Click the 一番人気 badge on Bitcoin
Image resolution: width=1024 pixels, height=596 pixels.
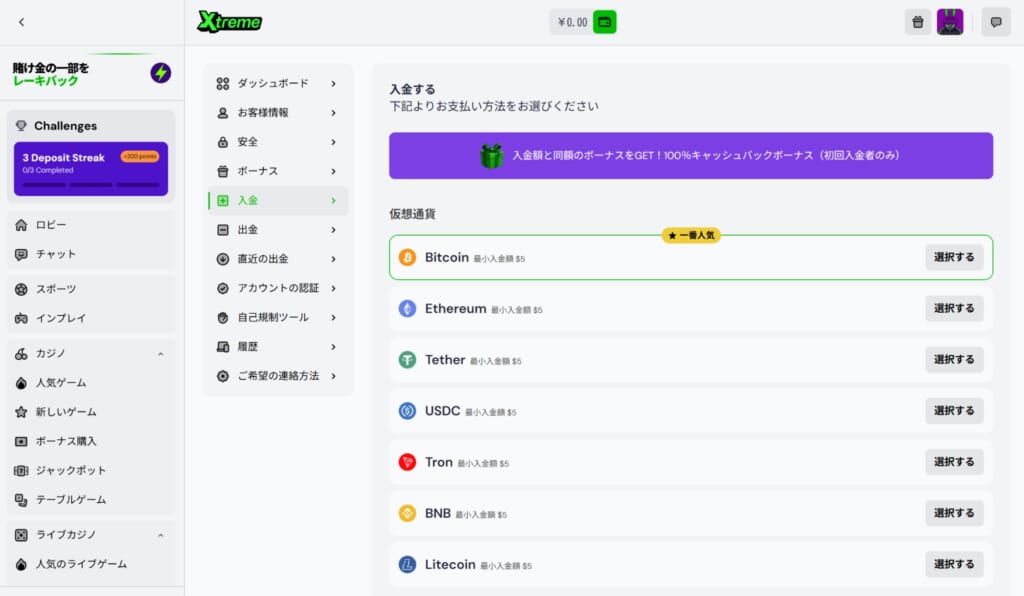coord(691,235)
